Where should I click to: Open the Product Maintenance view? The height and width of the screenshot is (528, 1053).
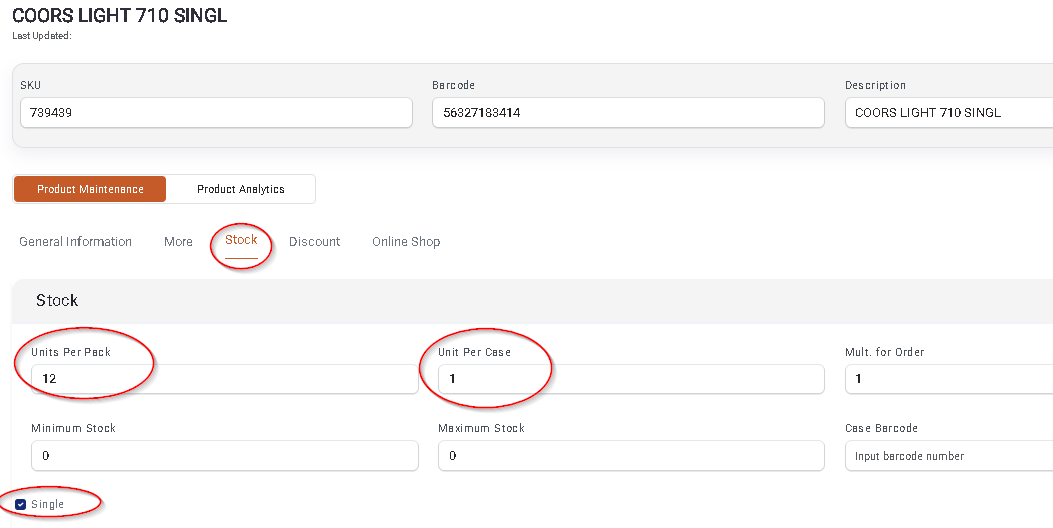click(90, 189)
